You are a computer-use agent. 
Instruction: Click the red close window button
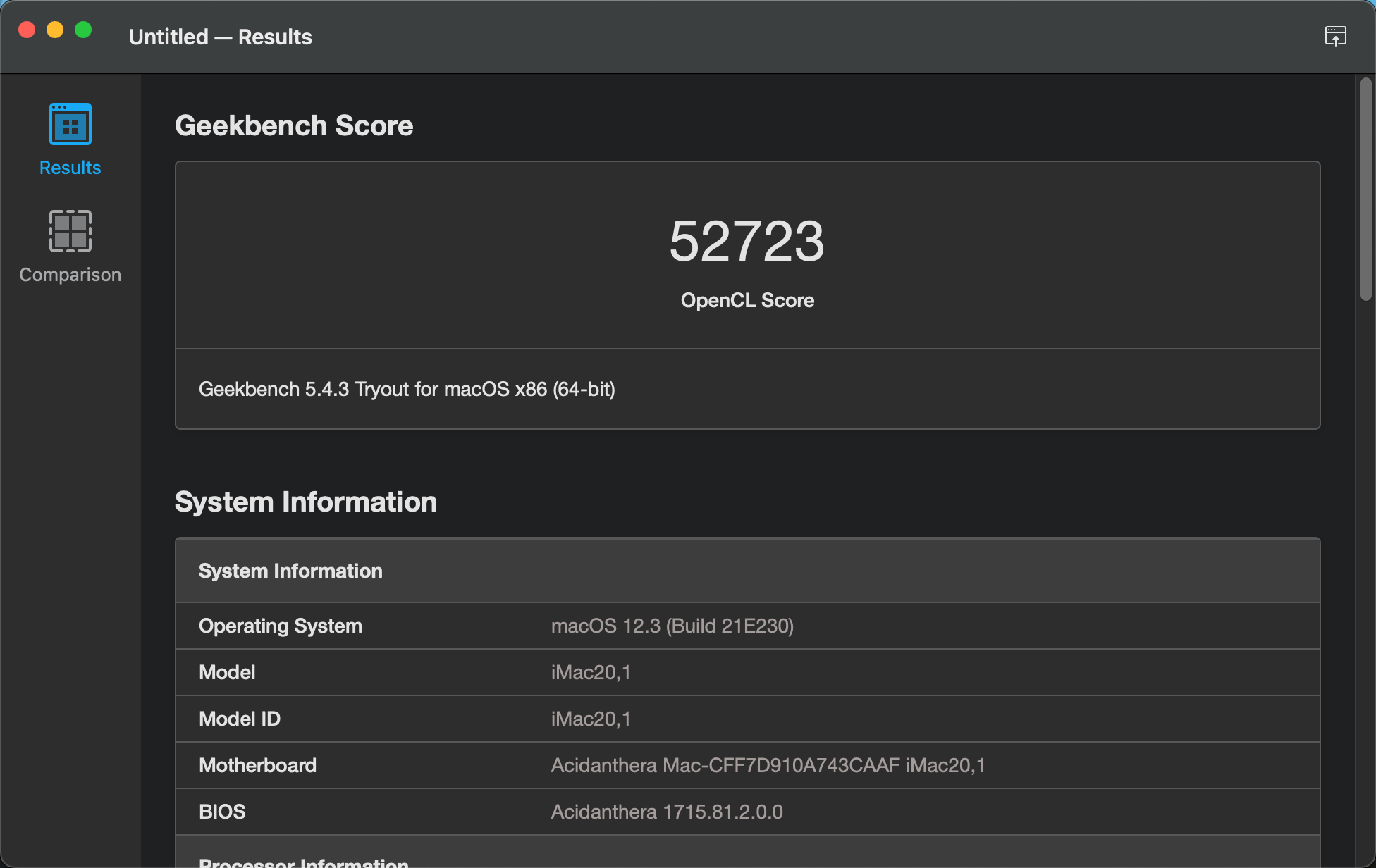(x=27, y=30)
